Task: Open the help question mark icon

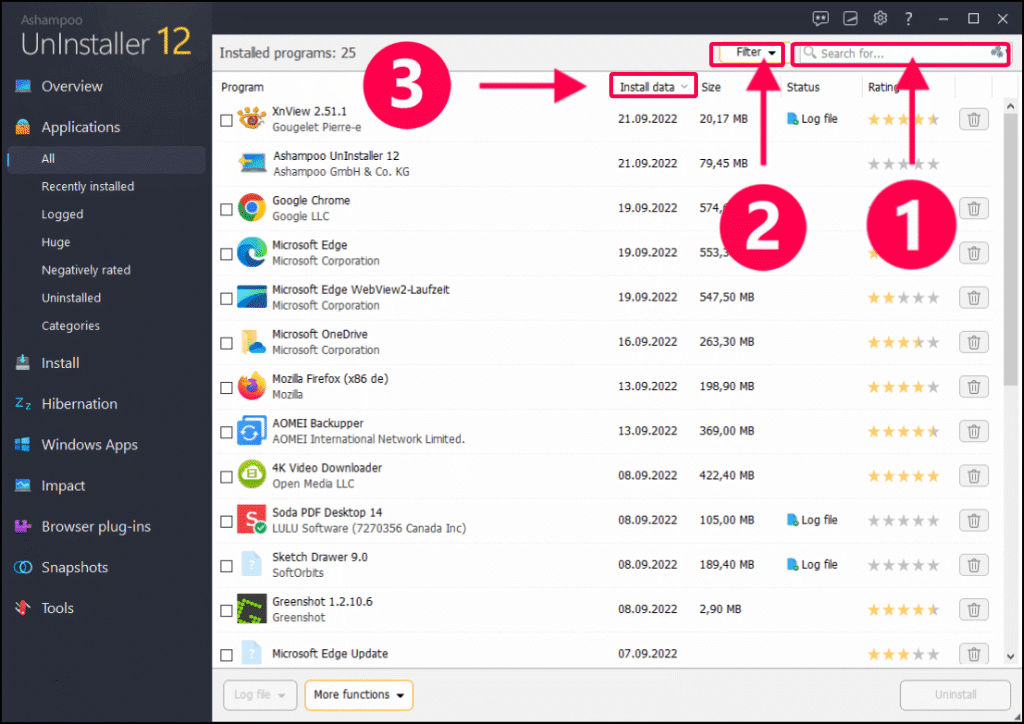Action: [908, 18]
